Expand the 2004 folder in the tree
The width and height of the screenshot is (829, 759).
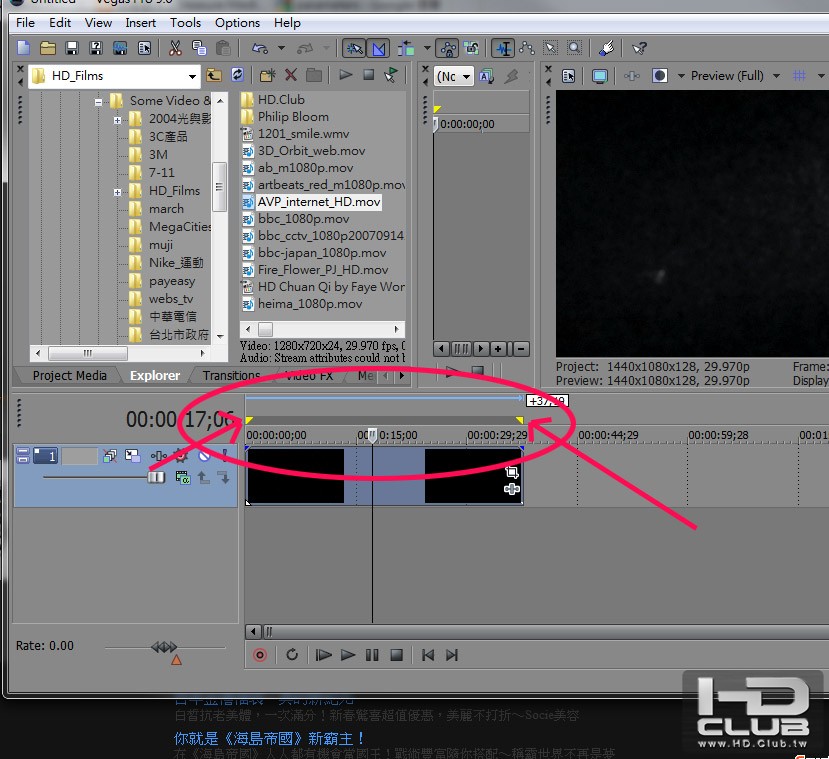pyautogui.click(x=117, y=121)
